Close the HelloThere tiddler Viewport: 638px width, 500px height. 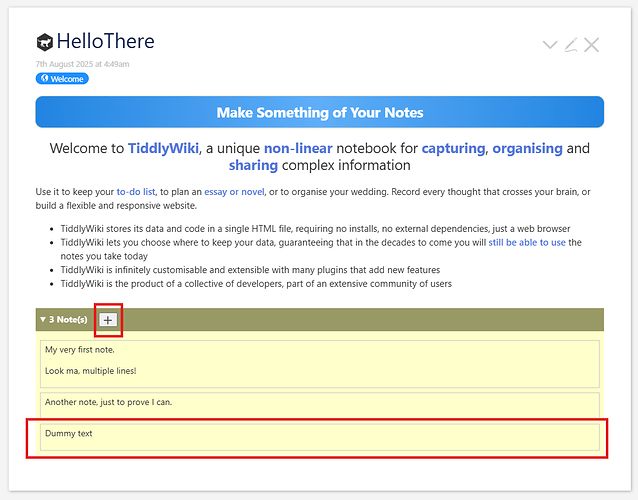point(592,45)
